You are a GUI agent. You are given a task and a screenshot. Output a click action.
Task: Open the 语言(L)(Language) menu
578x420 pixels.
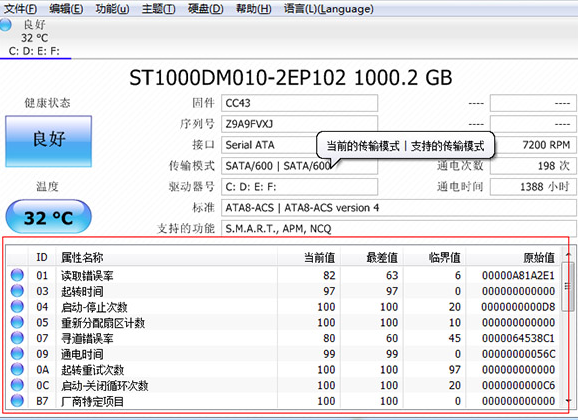[x=328, y=8]
